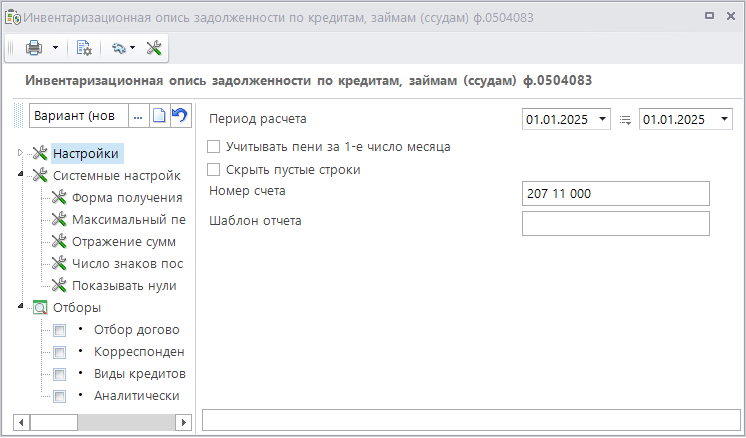Click the ellipsis button beside variant field
Image resolution: width=746 pixels, height=438 pixels.
pos(138,116)
